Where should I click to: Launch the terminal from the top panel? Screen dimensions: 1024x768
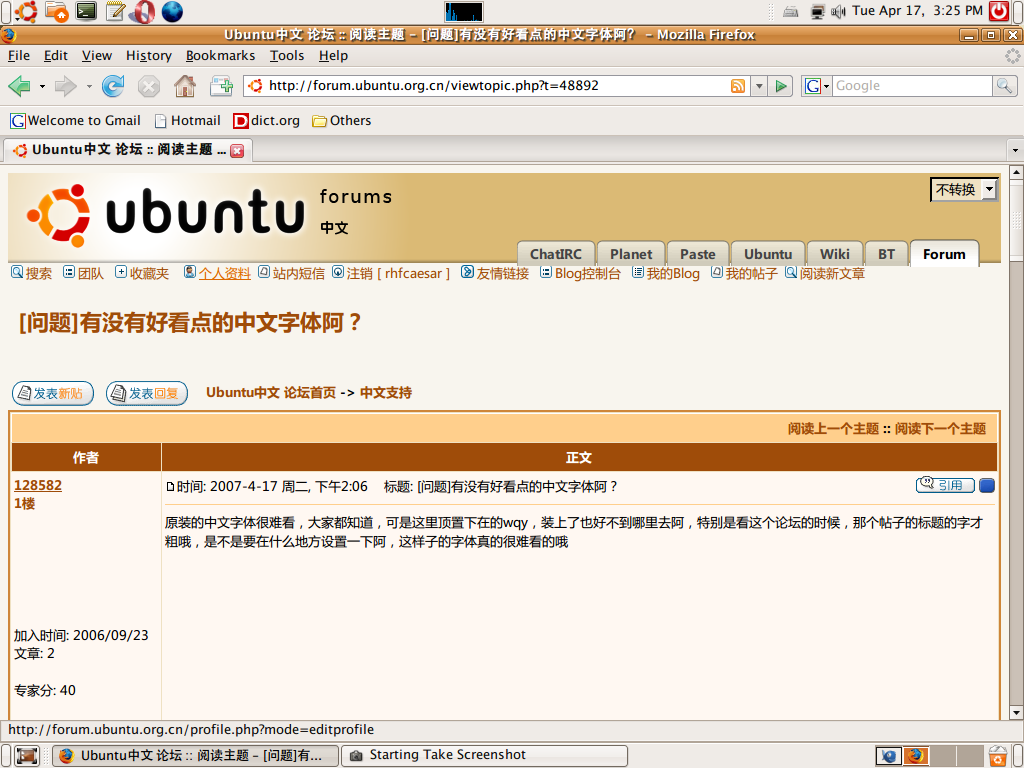point(86,11)
